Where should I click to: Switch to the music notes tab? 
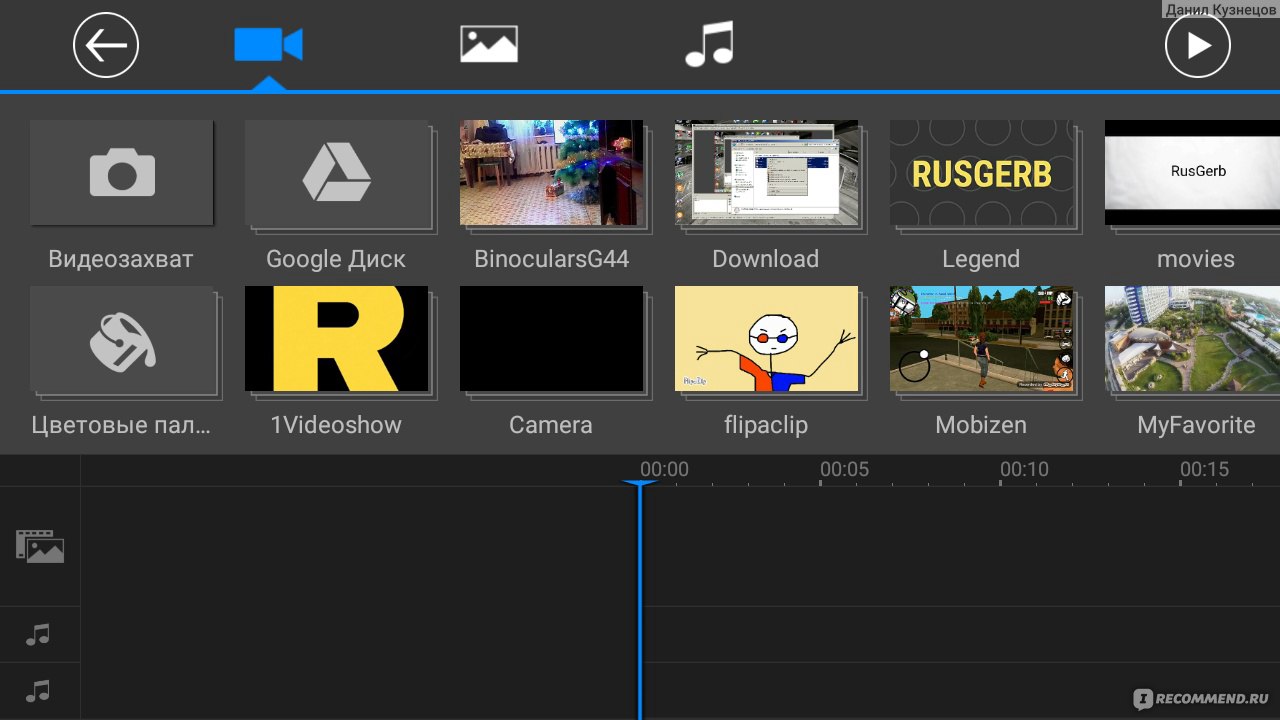pyautogui.click(x=709, y=45)
